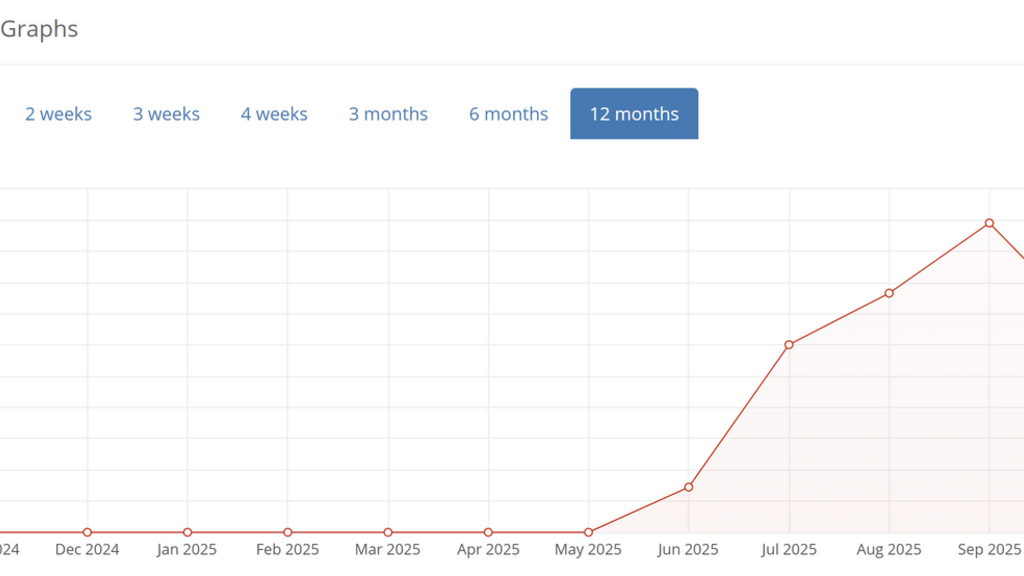
Task: Select the Aug 2025 data point marker
Action: tap(889, 293)
